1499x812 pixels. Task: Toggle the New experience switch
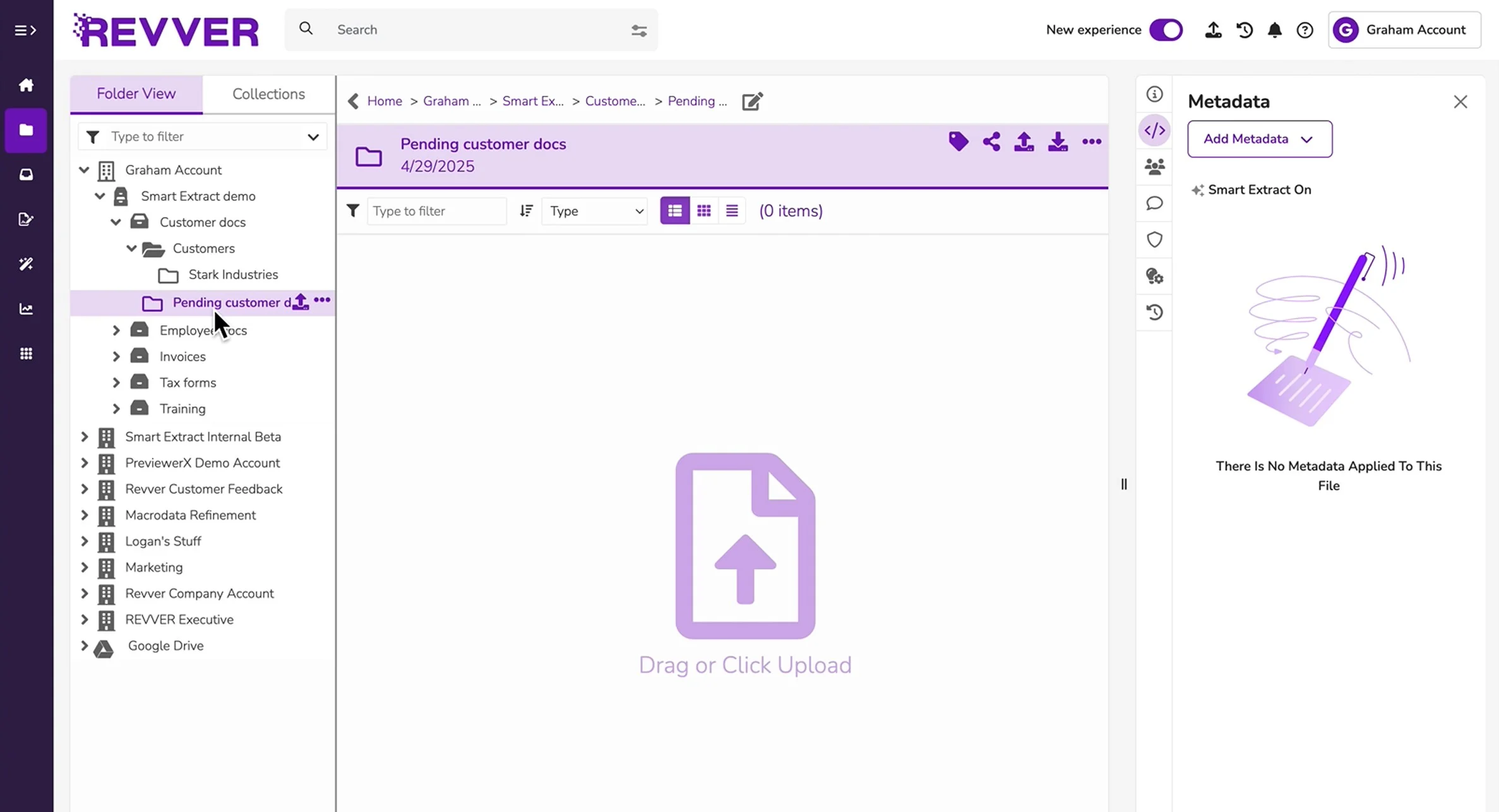(1166, 30)
